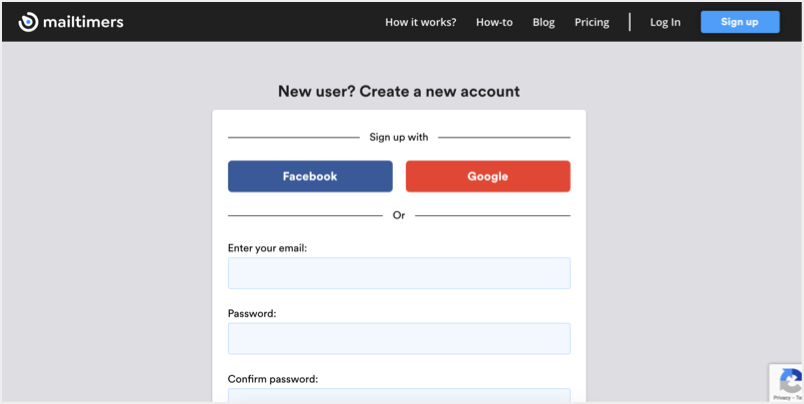
Task: Go to the How-to section
Action: [x=494, y=22]
